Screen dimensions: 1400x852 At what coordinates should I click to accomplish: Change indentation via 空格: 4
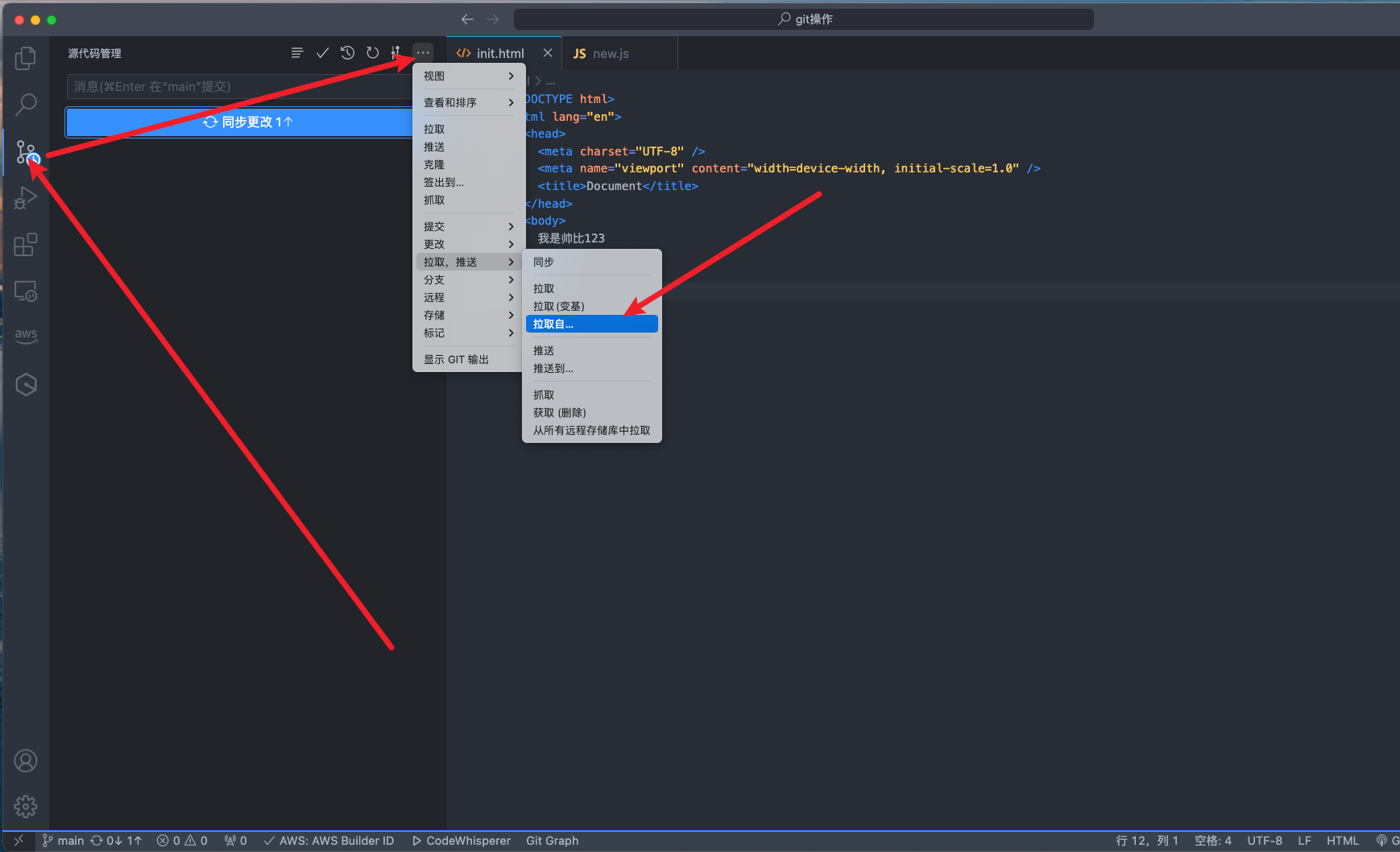point(1213,841)
